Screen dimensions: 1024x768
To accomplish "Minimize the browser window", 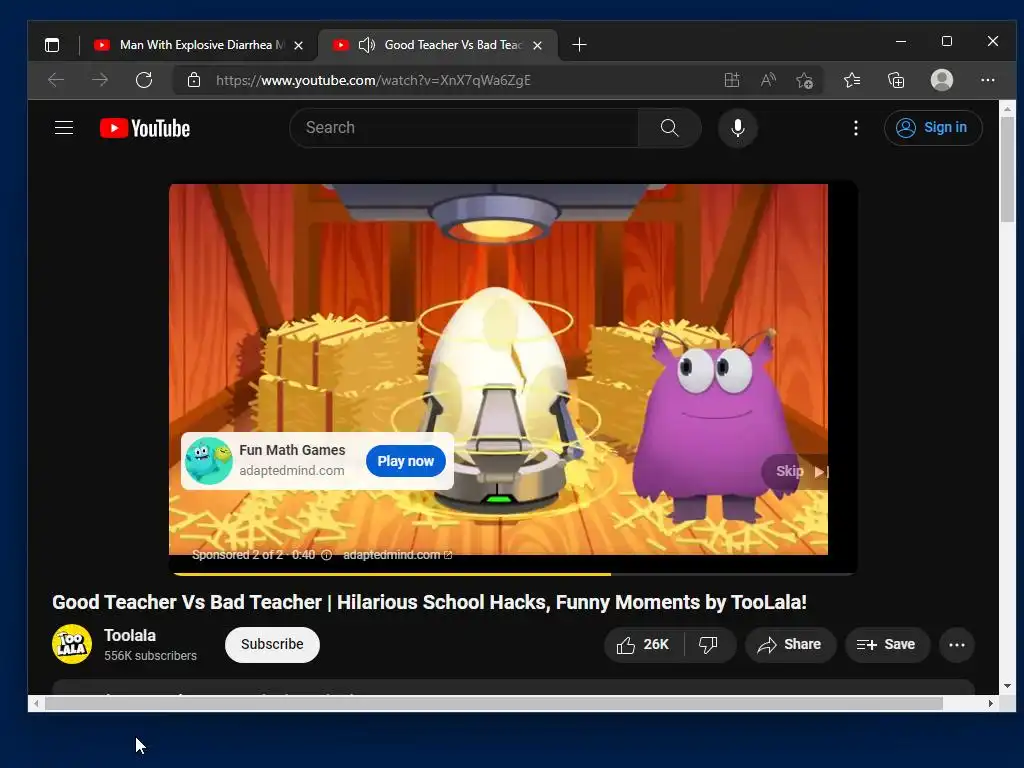I will coord(901,41).
